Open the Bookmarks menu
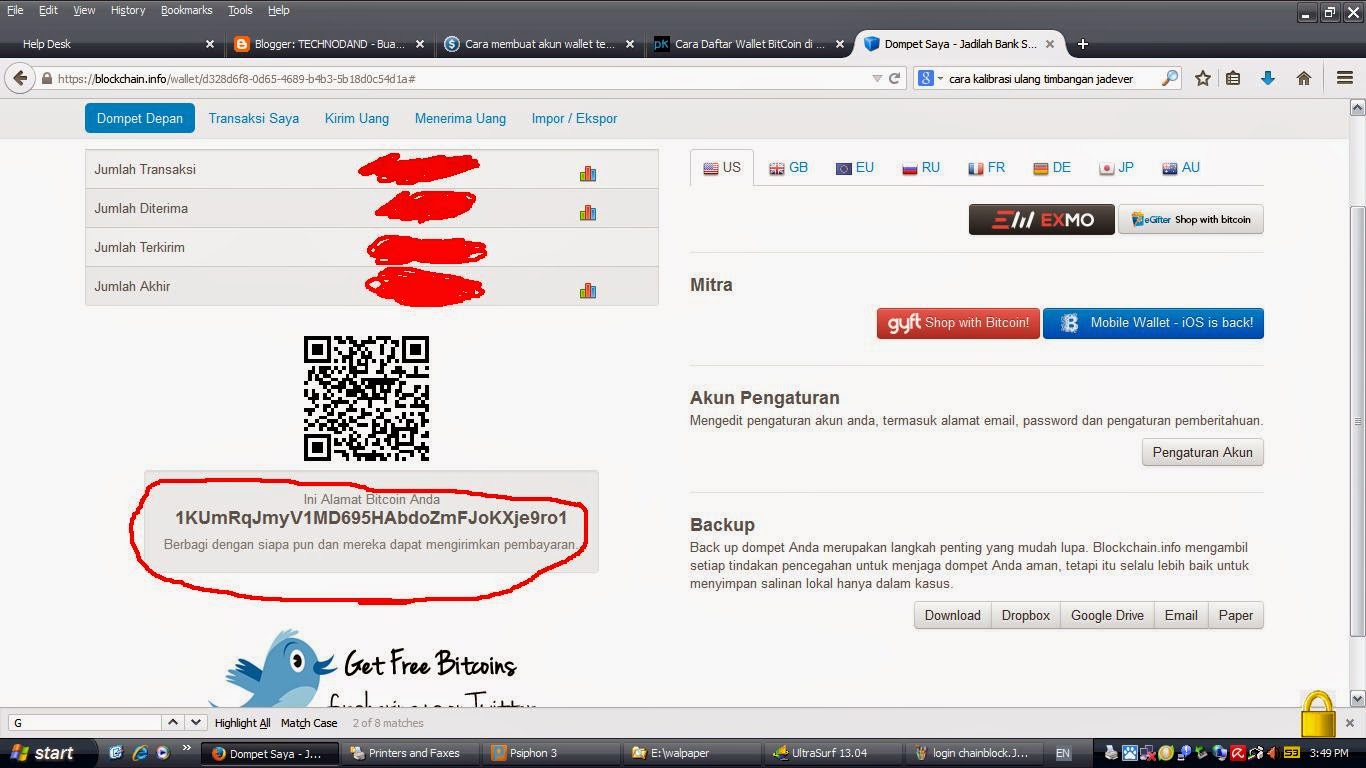Screen dimensions: 1366x768 pyautogui.click(x=187, y=10)
